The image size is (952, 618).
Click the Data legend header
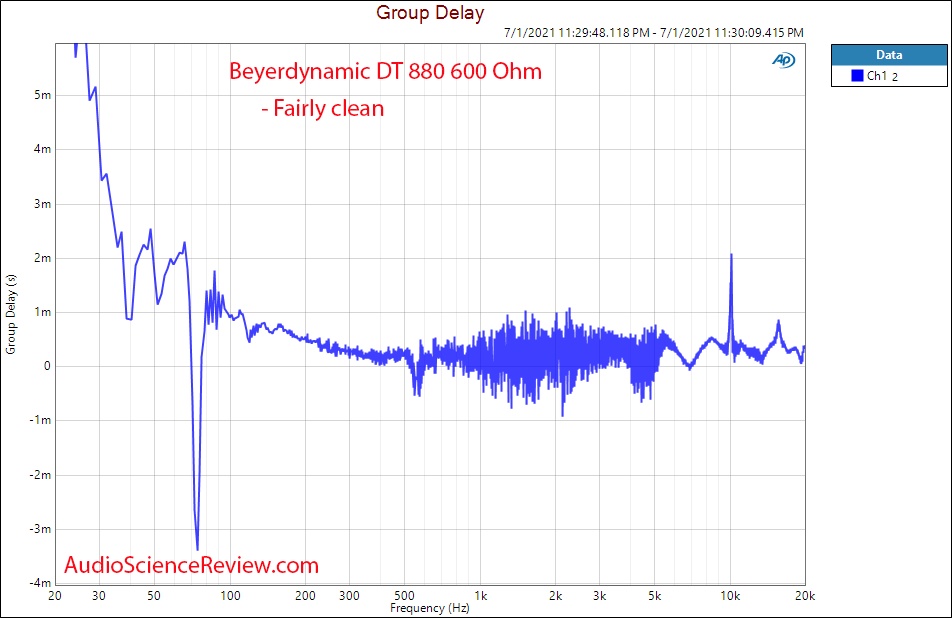[889, 55]
